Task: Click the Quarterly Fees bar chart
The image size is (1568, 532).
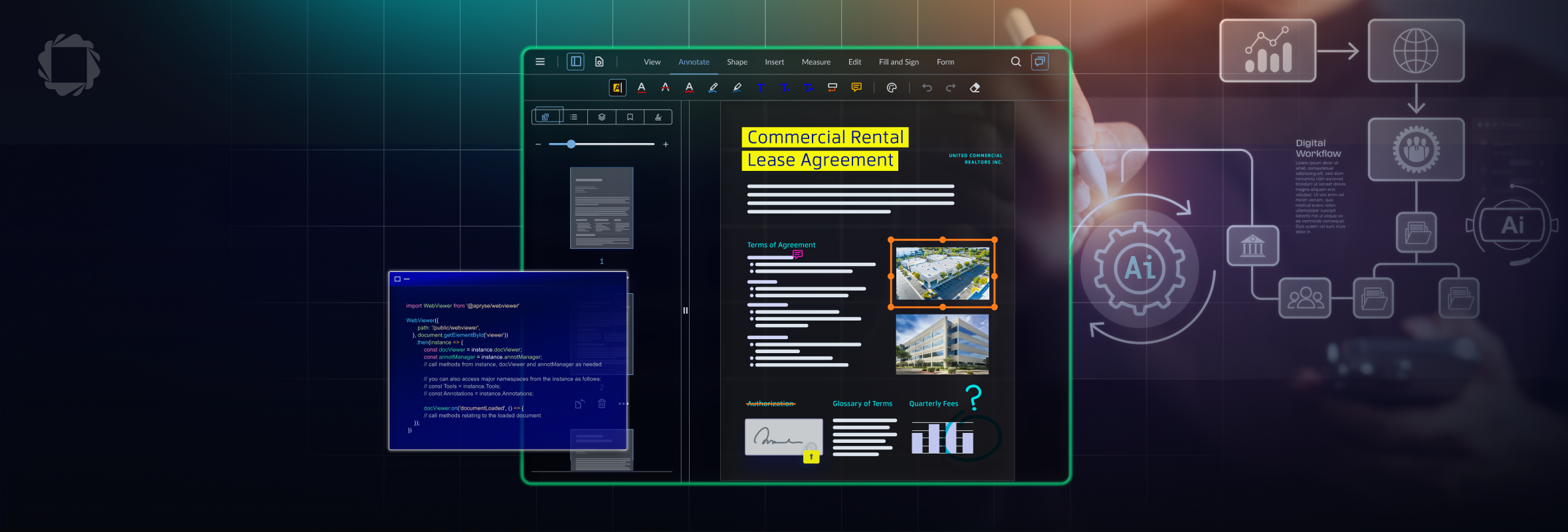Action: pyautogui.click(x=942, y=438)
